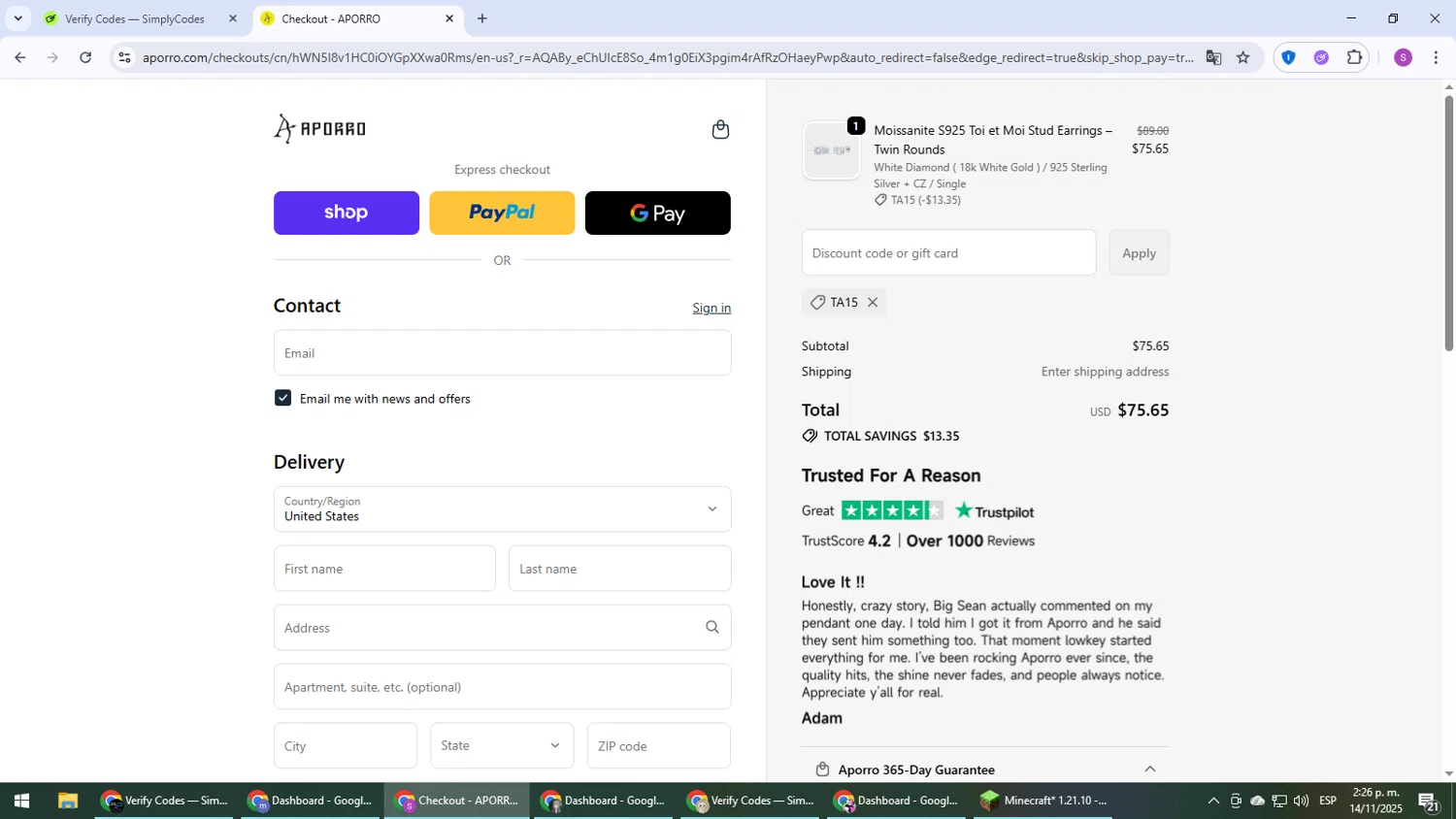This screenshot has height=819, width=1456.
Task: Click the TA15 tag icon under product
Action: point(880,200)
